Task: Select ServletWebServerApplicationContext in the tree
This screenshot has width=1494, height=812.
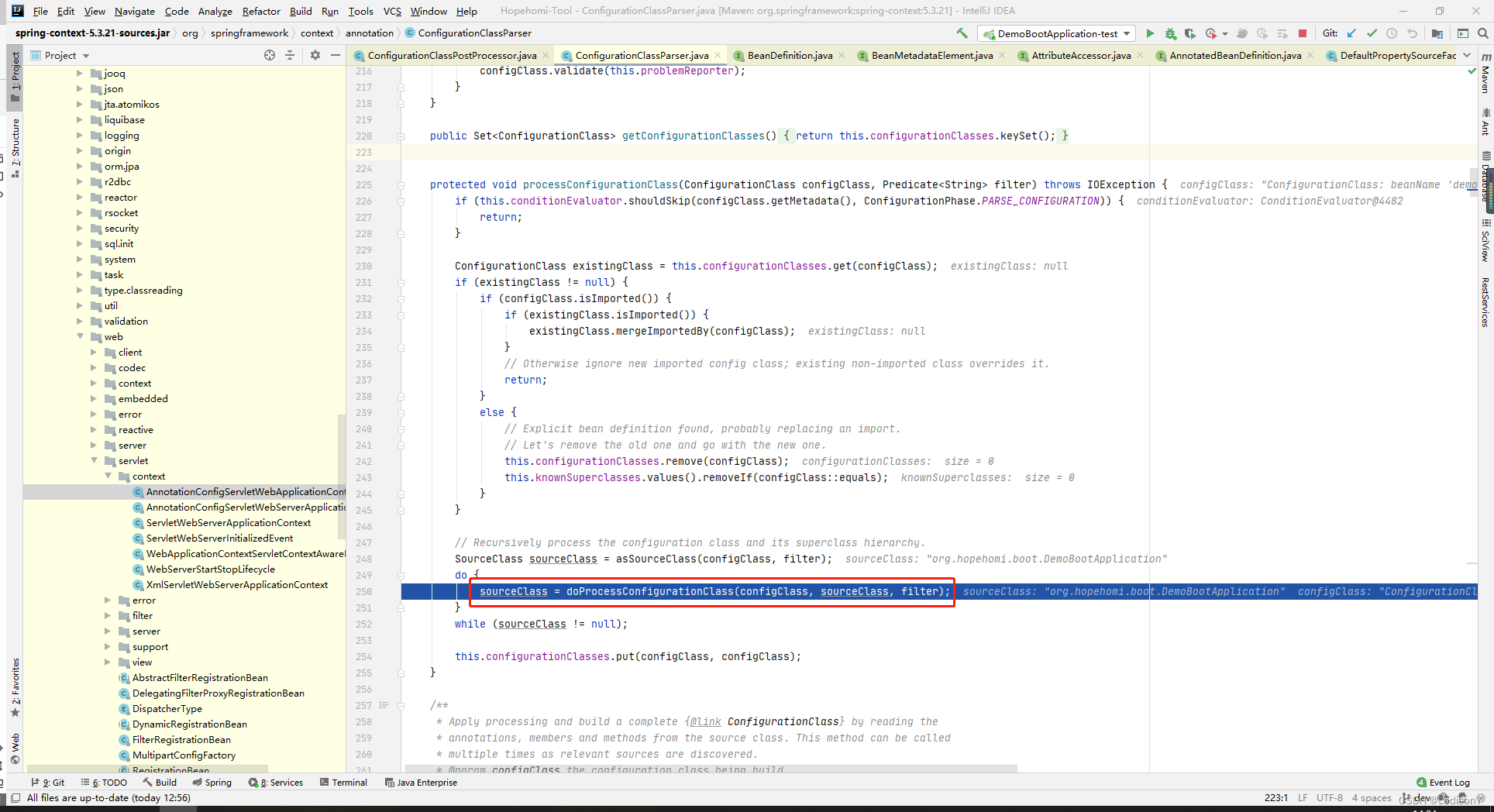Action: pos(228,522)
